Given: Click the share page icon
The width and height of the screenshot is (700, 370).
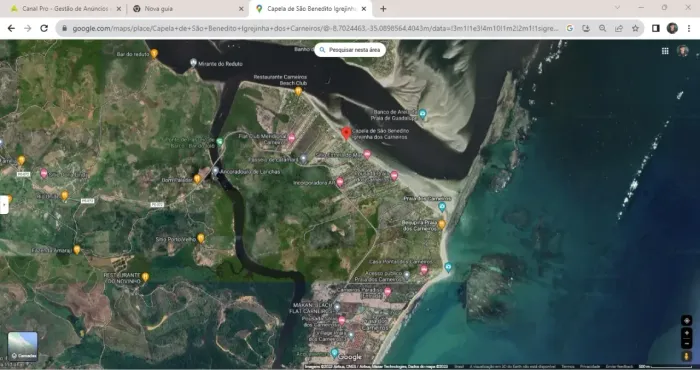Looking at the screenshot, I should click(619, 28).
